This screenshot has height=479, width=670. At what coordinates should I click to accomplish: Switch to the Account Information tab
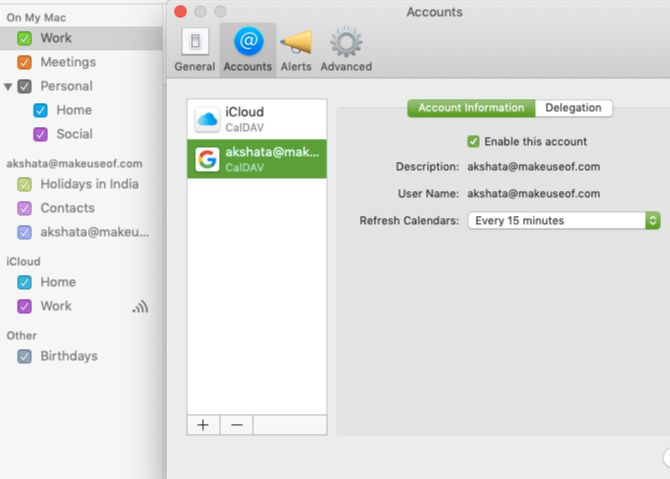coord(470,108)
